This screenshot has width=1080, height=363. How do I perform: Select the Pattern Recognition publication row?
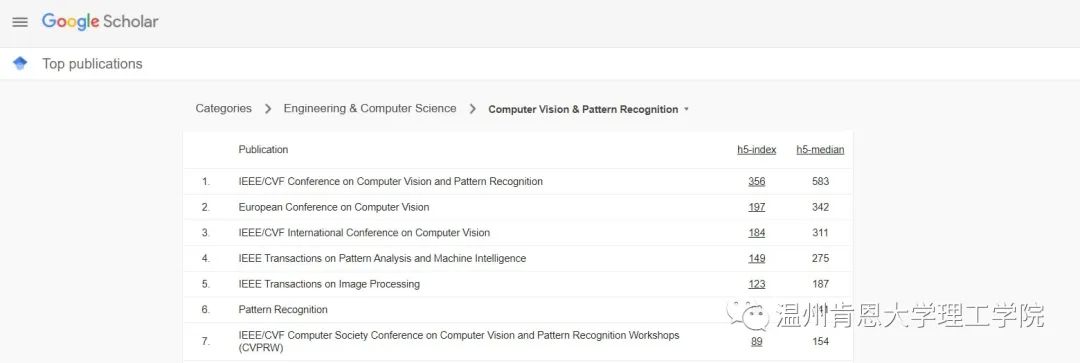(517, 309)
